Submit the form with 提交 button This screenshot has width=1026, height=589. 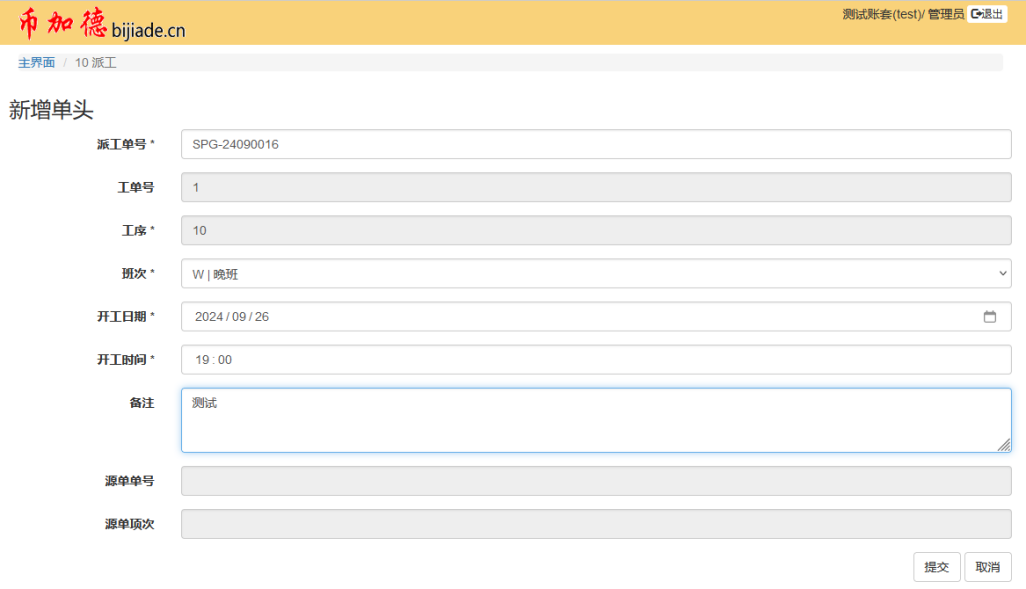coord(936,567)
